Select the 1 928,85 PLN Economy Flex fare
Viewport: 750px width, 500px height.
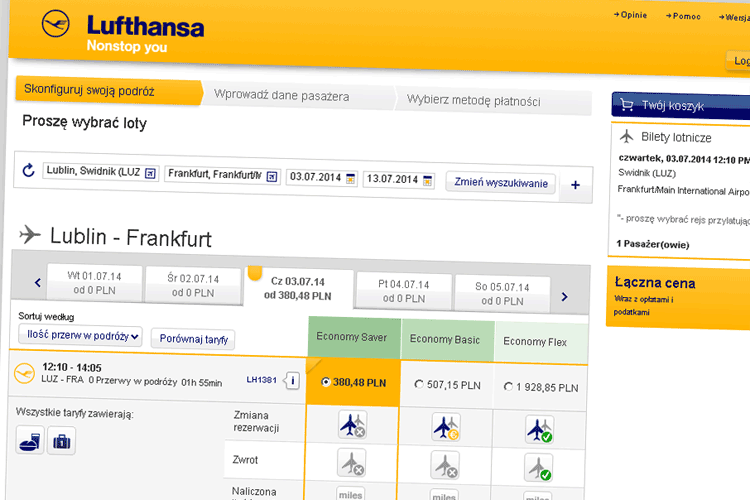(x=508, y=386)
